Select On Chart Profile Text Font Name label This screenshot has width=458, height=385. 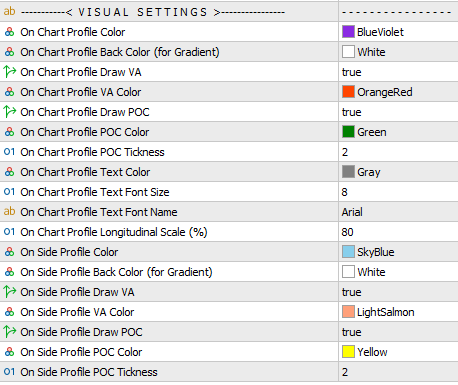click(x=99, y=212)
